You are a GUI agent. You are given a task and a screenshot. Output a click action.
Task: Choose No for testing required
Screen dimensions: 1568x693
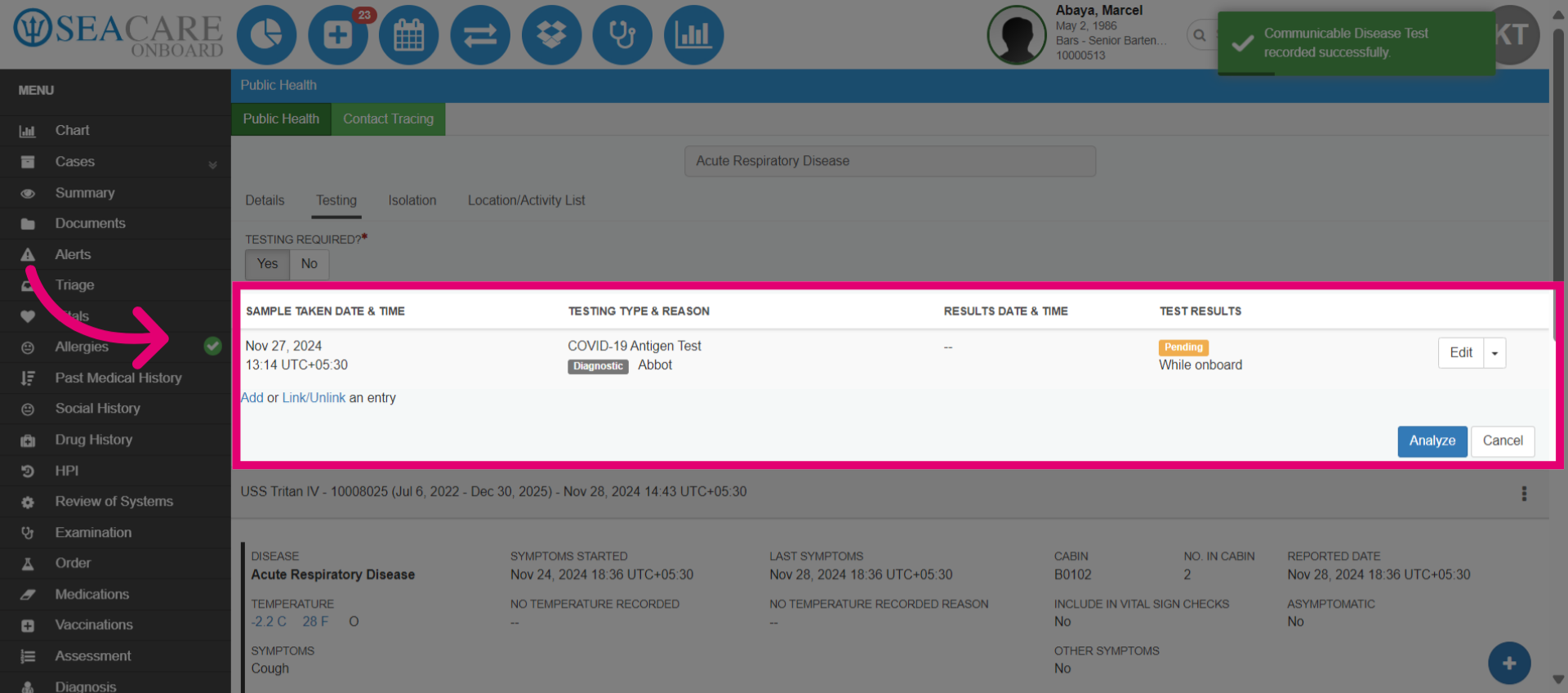(309, 264)
